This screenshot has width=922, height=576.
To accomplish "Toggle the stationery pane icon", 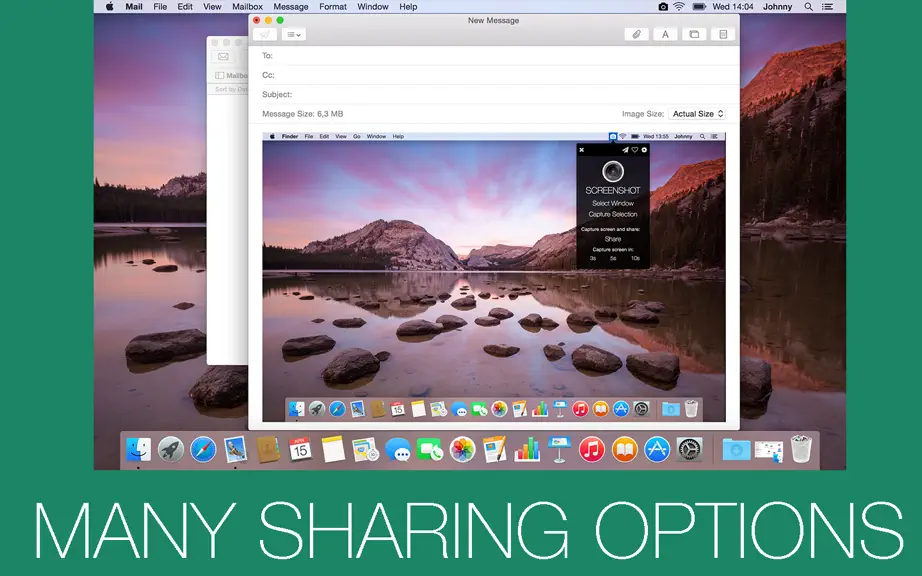I will (x=723, y=35).
